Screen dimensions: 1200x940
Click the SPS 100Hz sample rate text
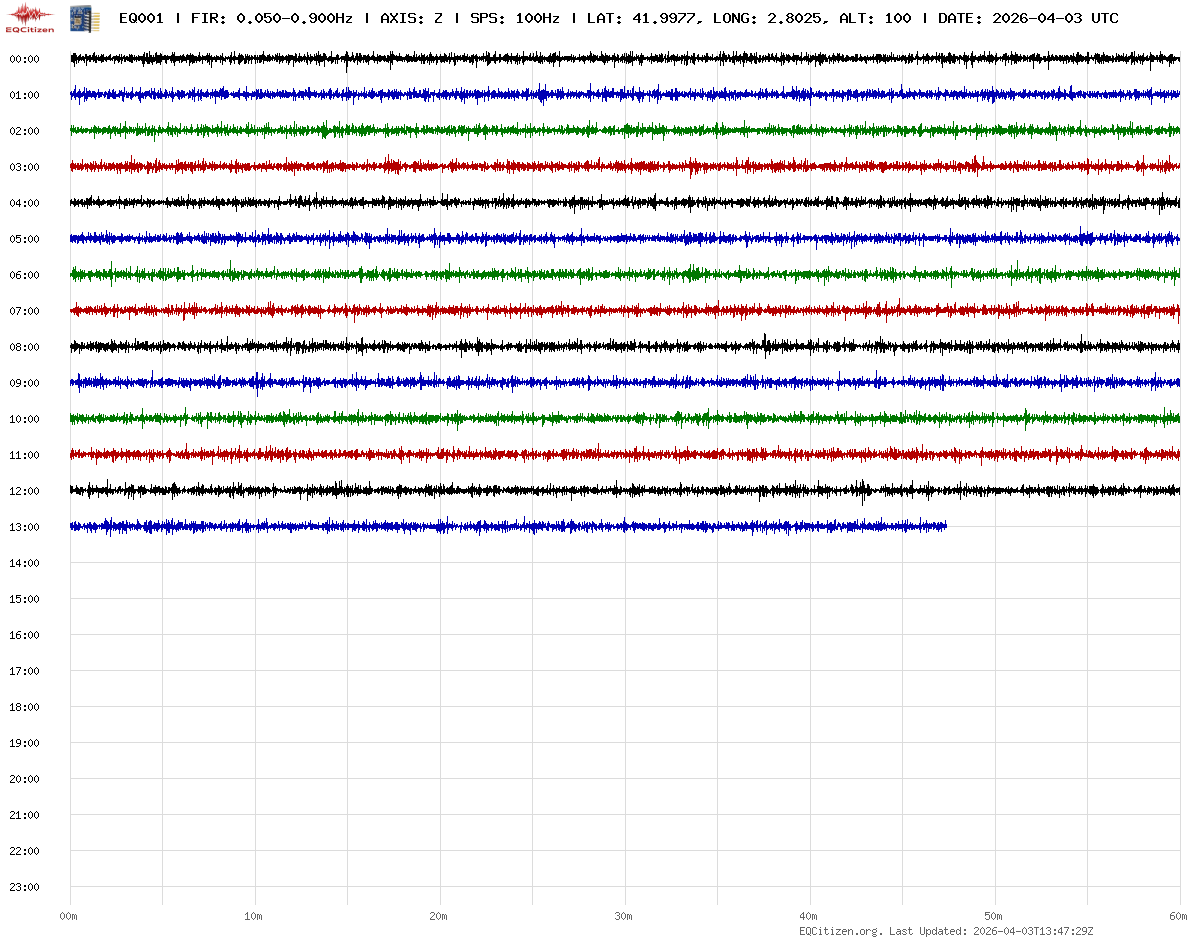point(514,18)
